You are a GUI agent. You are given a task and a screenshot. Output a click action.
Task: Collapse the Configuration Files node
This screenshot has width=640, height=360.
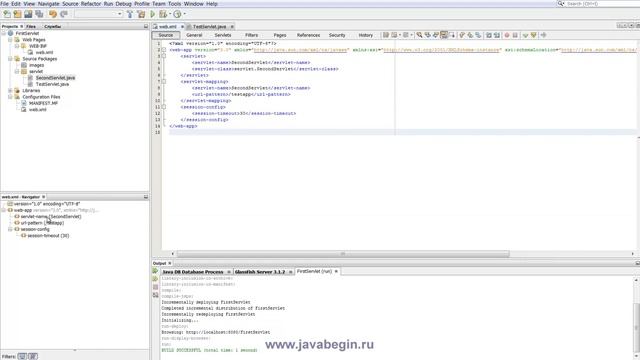(10, 97)
